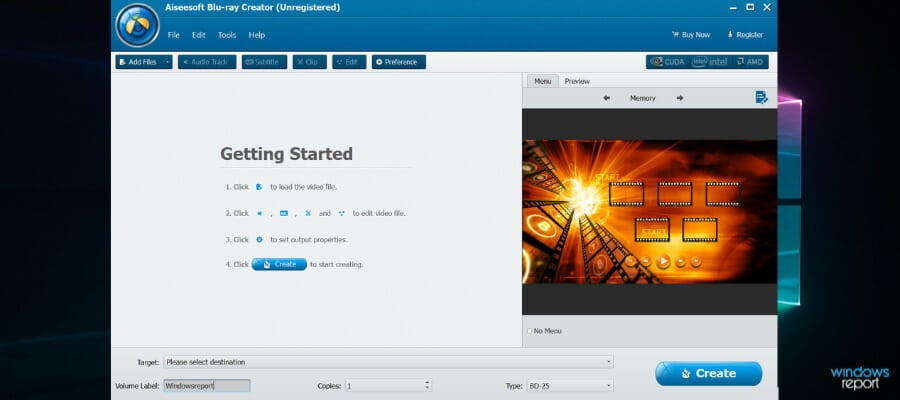Viewport: 900px width, 400px height.
Task: Enable the No Menu checkbox
Action: tap(529, 331)
